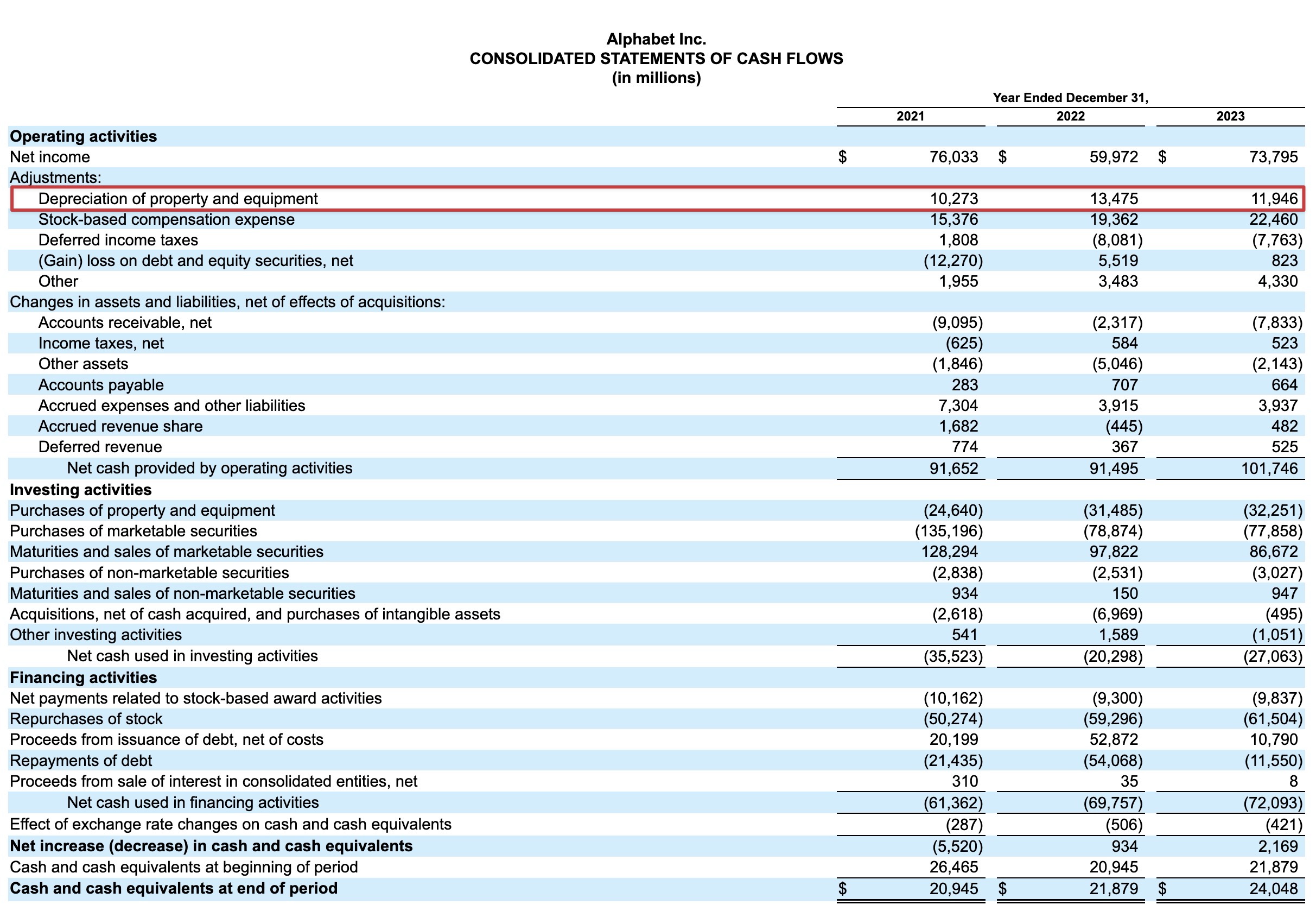This screenshot has width=1316, height=911.
Task: Click 'Accrued expenses and other liabilities' label
Action: pos(171,406)
